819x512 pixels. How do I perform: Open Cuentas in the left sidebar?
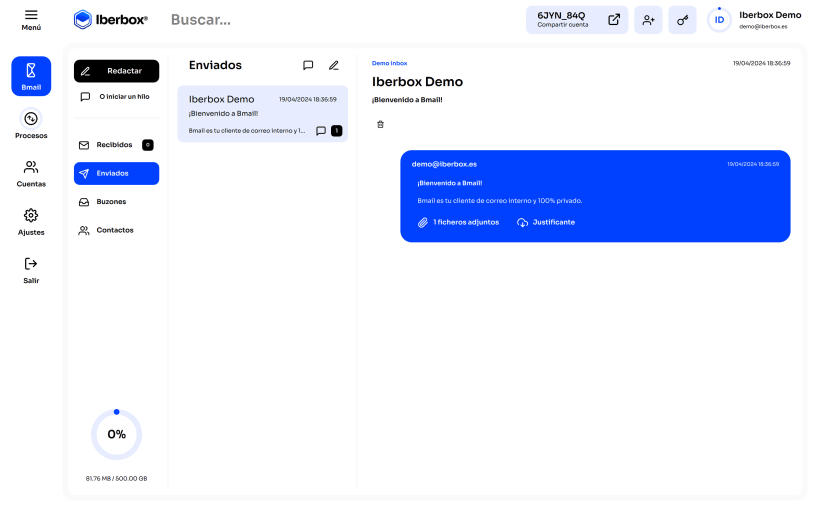31,173
